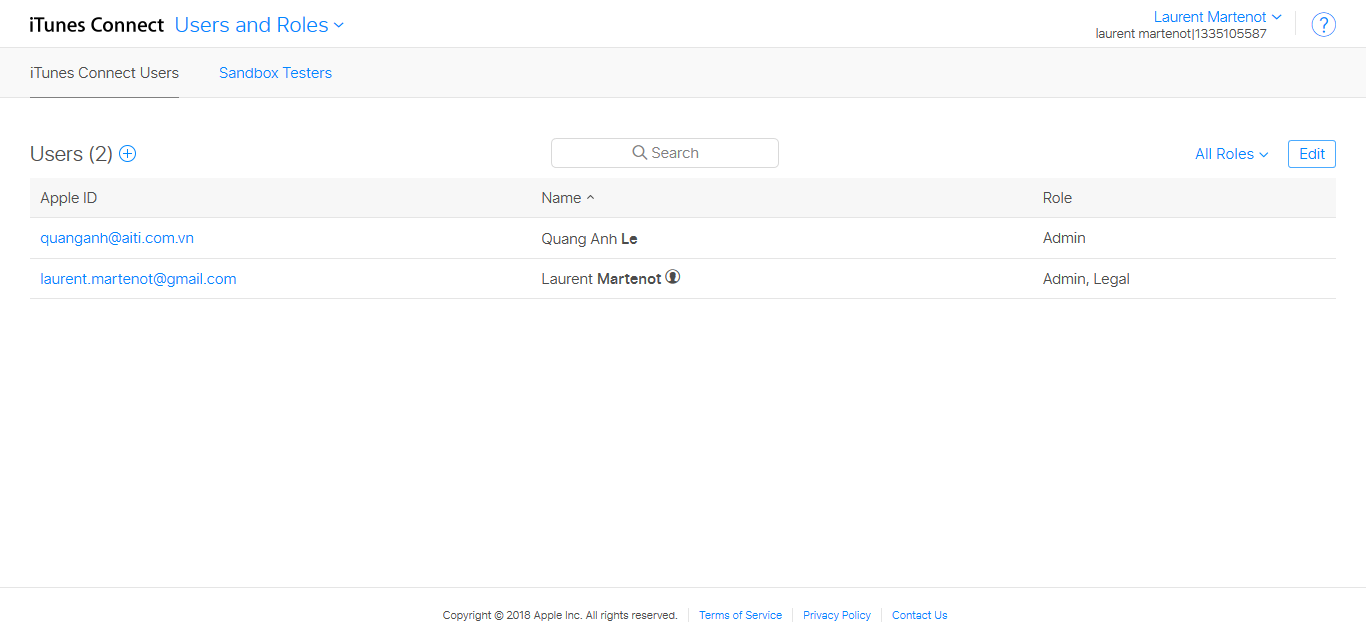Click the magnifier icon in search box

(640, 153)
